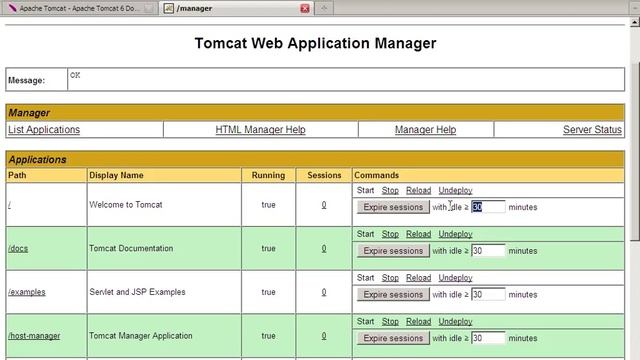Reload the Welcome to Tomcat application
640x360 pixels.
pyautogui.click(x=418, y=191)
